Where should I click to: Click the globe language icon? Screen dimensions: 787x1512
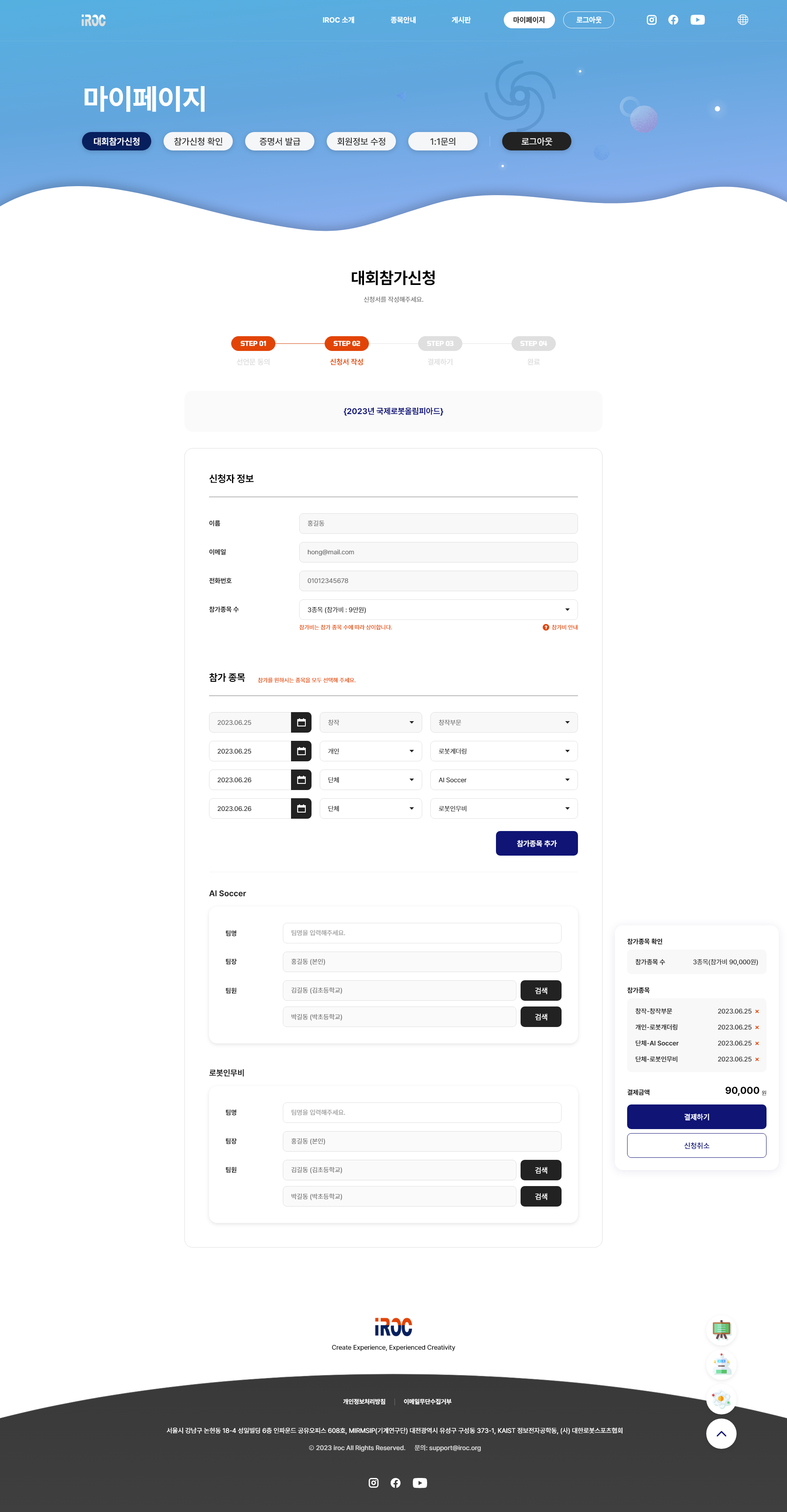pyautogui.click(x=742, y=20)
